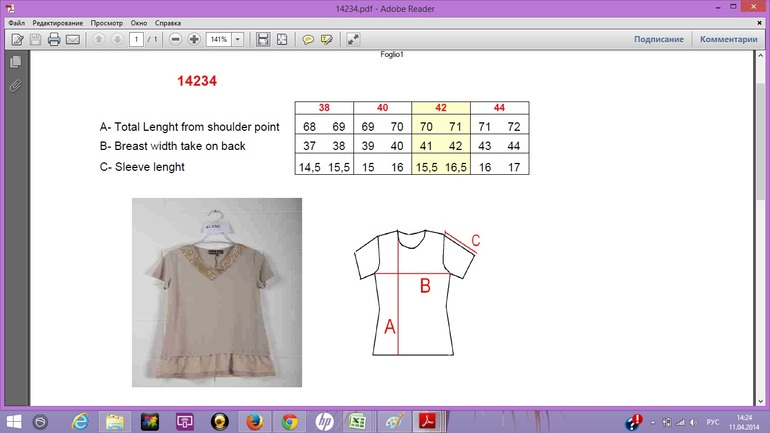The image size is (770, 433).
Task: Switch to Excel on the taskbar
Action: click(x=358, y=422)
